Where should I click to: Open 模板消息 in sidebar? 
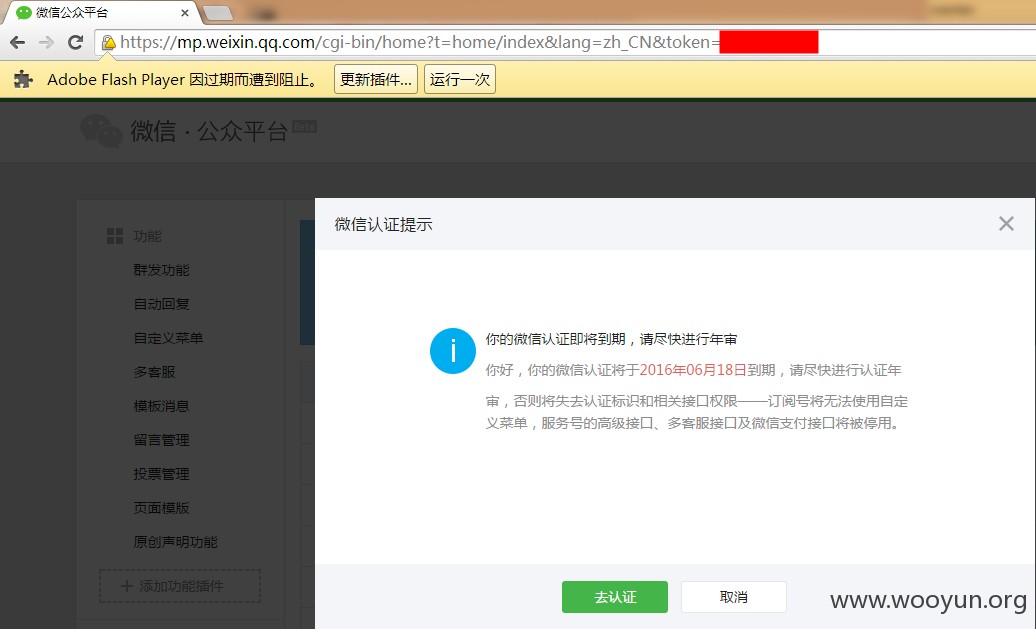pyautogui.click(x=161, y=406)
